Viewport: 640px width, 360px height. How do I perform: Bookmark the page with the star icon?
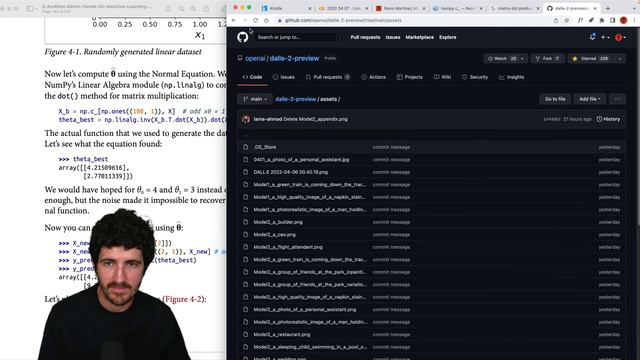pos(567,20)
